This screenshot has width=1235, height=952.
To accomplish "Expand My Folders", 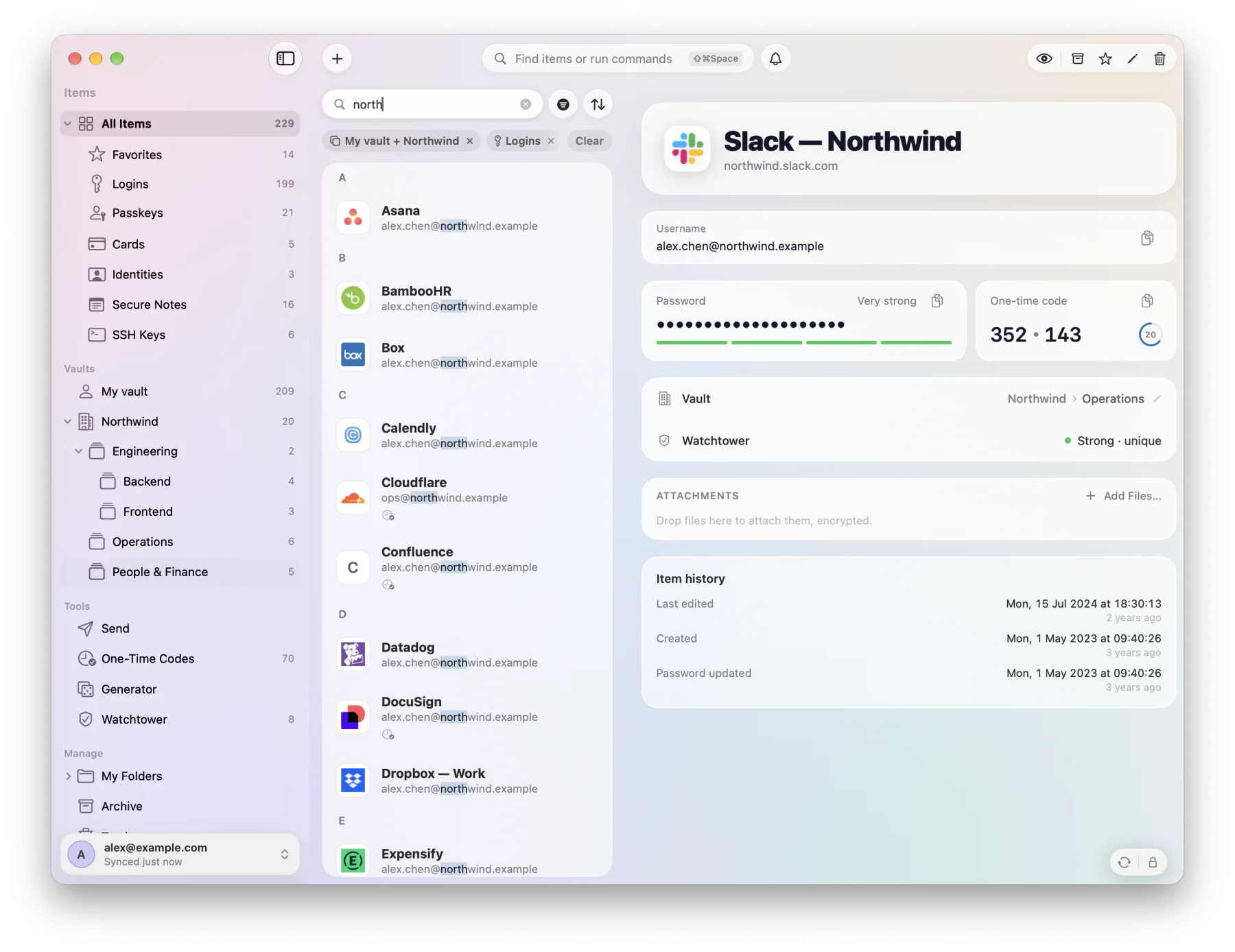I will click(67, 776).
